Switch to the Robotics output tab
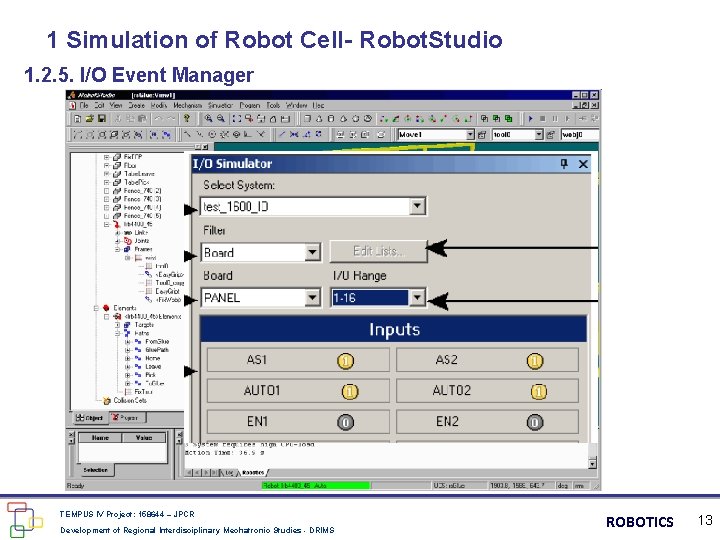The height and width of the screenshot is (540, 720). (253, 472)
